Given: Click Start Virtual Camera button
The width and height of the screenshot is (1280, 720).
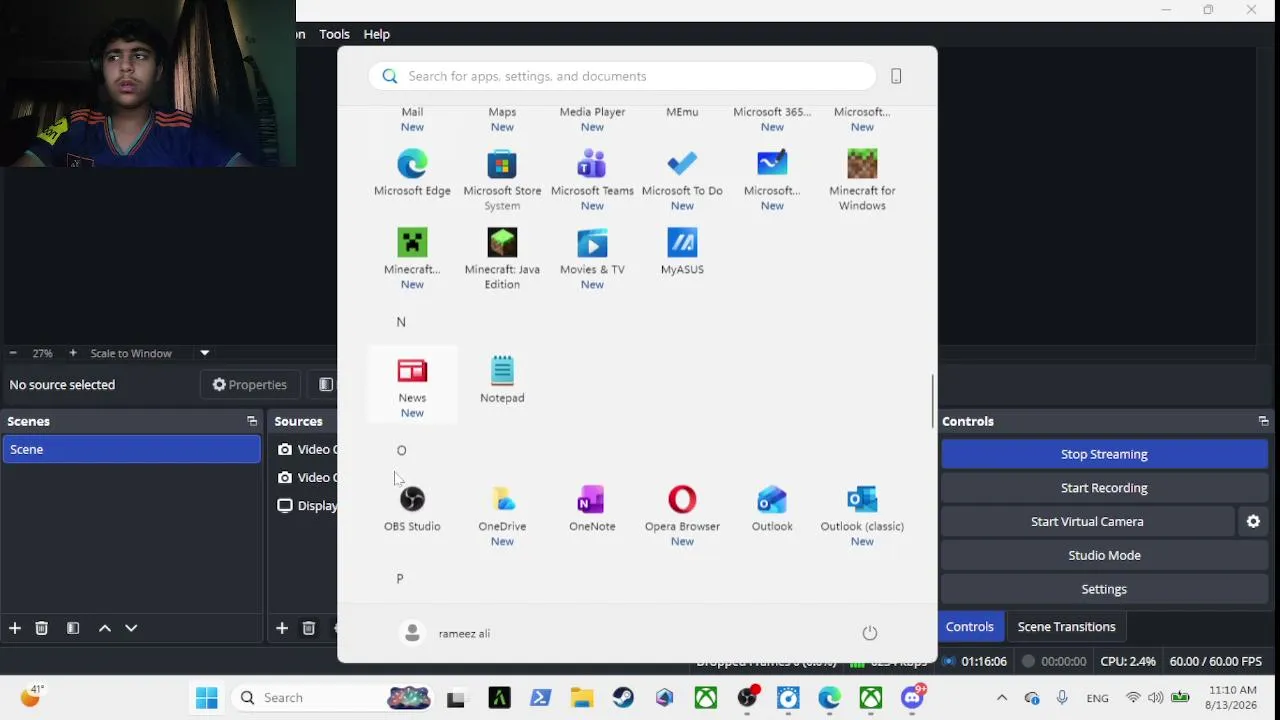Looking at the screenshot, I should pos(1087,521).
